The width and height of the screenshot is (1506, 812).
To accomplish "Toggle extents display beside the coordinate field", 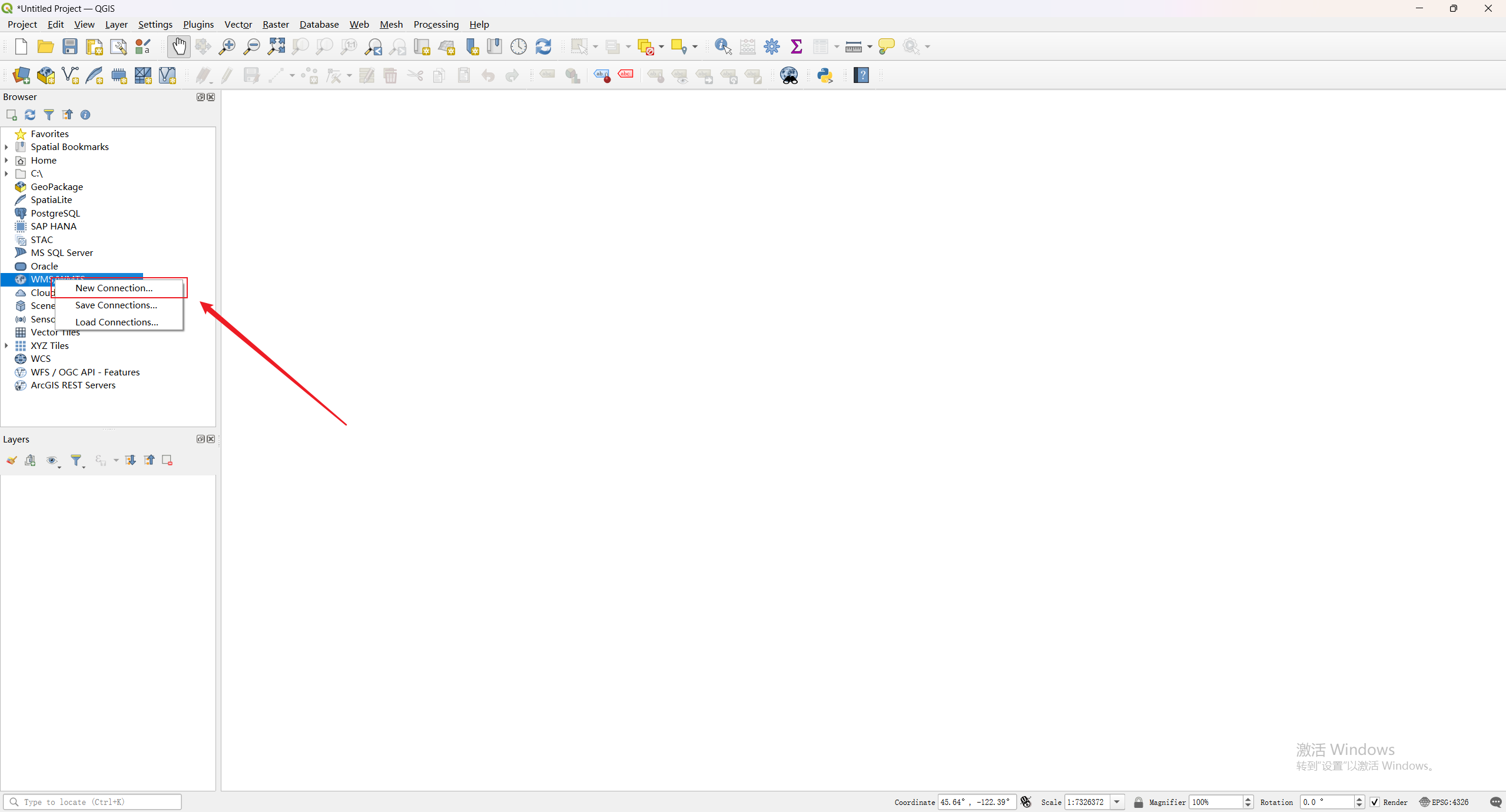I will tap(1026, 802).
